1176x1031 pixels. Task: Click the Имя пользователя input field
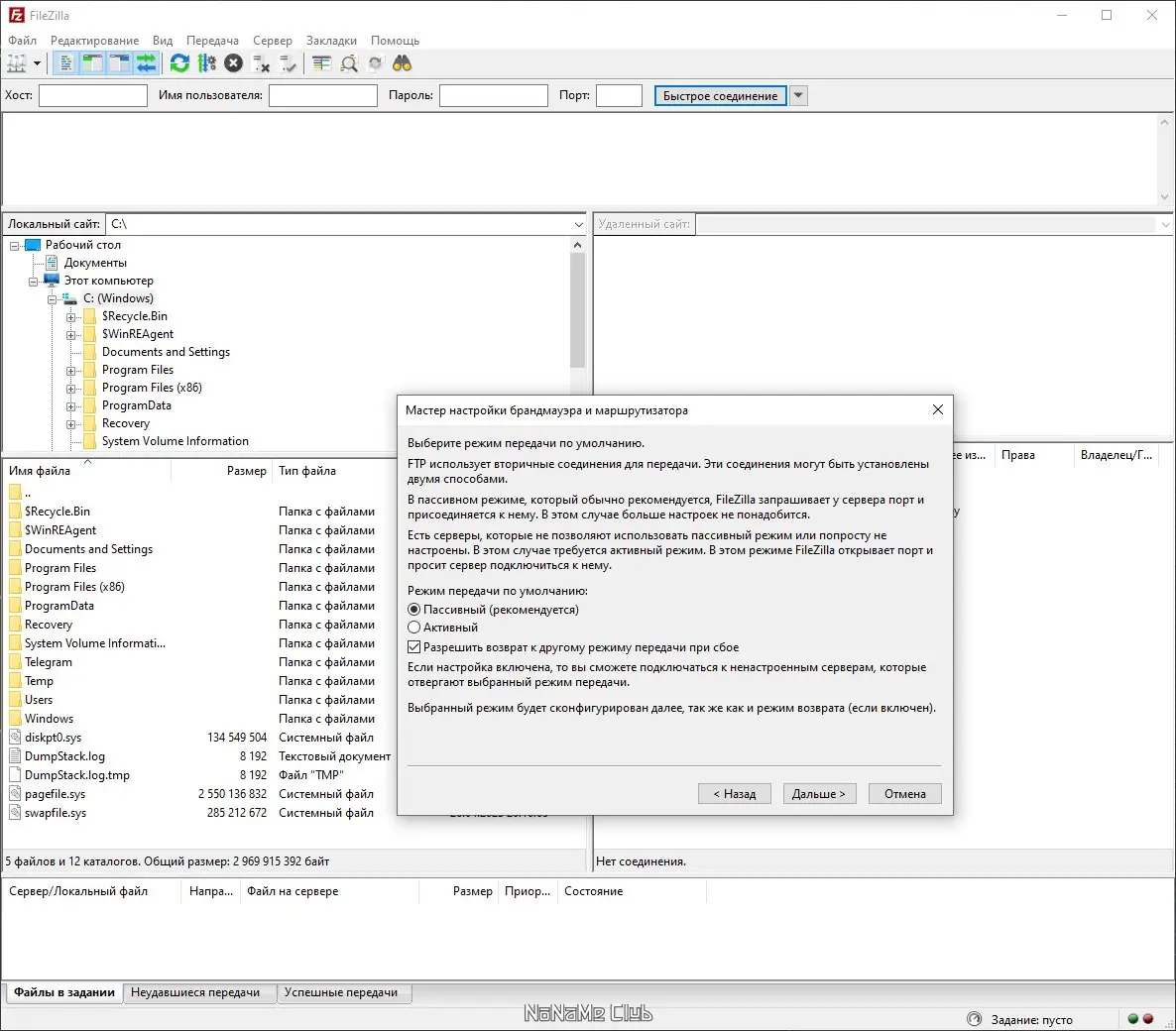pyautogui.click(x=323, y=95)
